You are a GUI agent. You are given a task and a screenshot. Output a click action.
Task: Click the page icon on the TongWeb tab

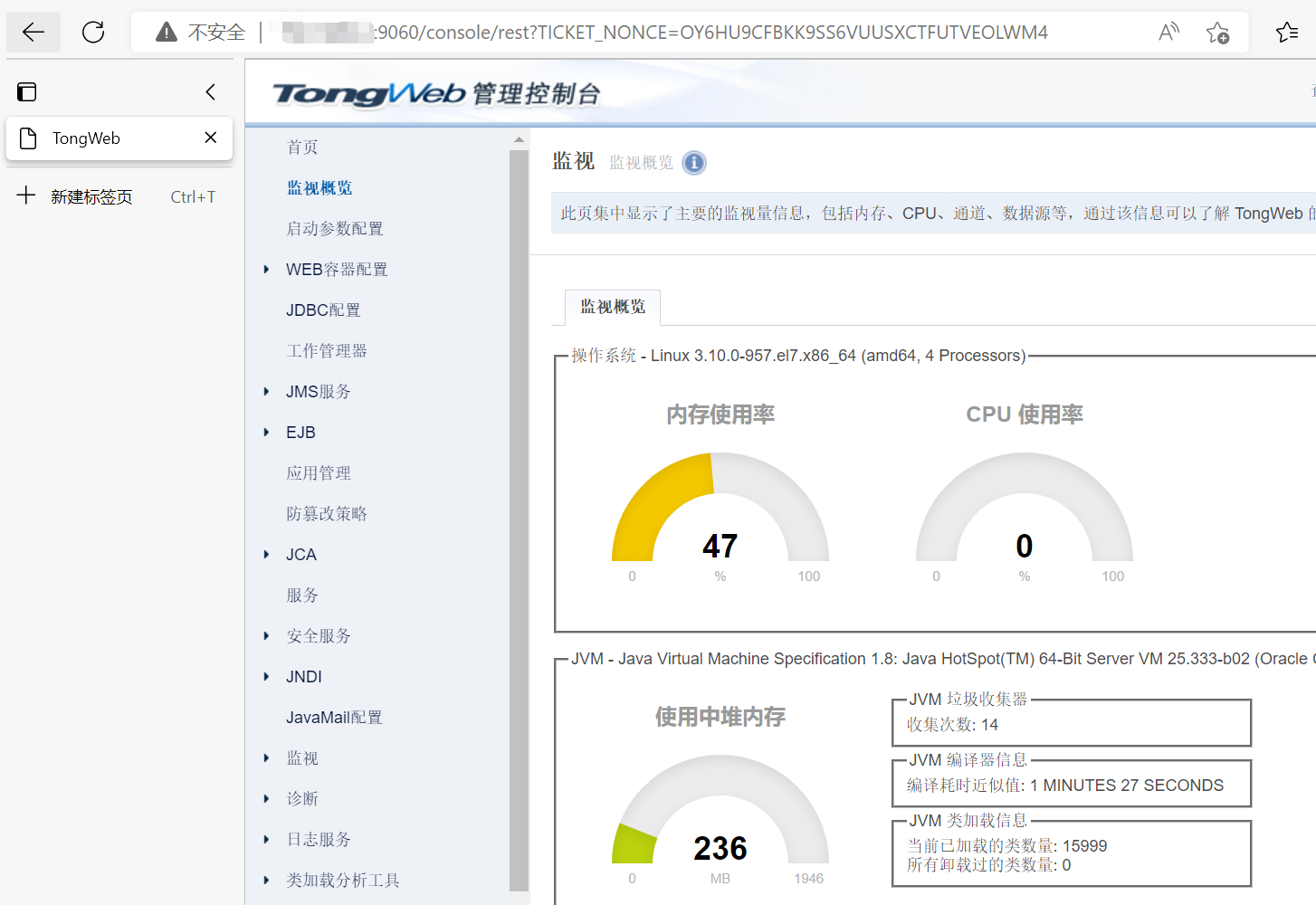click(26, 138)
